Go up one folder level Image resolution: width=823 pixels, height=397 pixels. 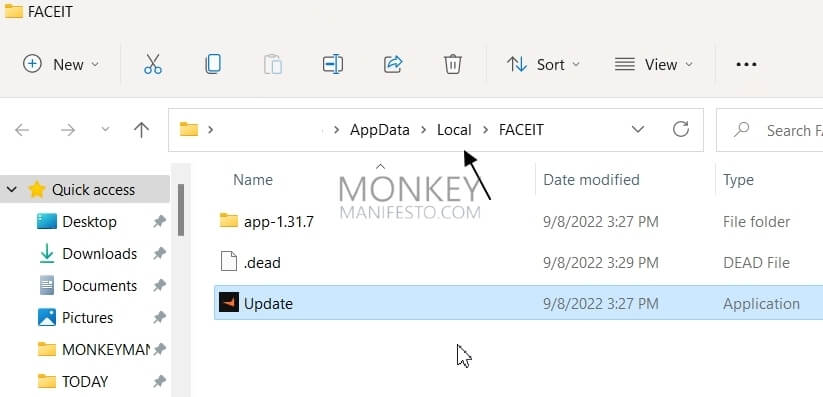pyautogui.click(x=141, y=130)
